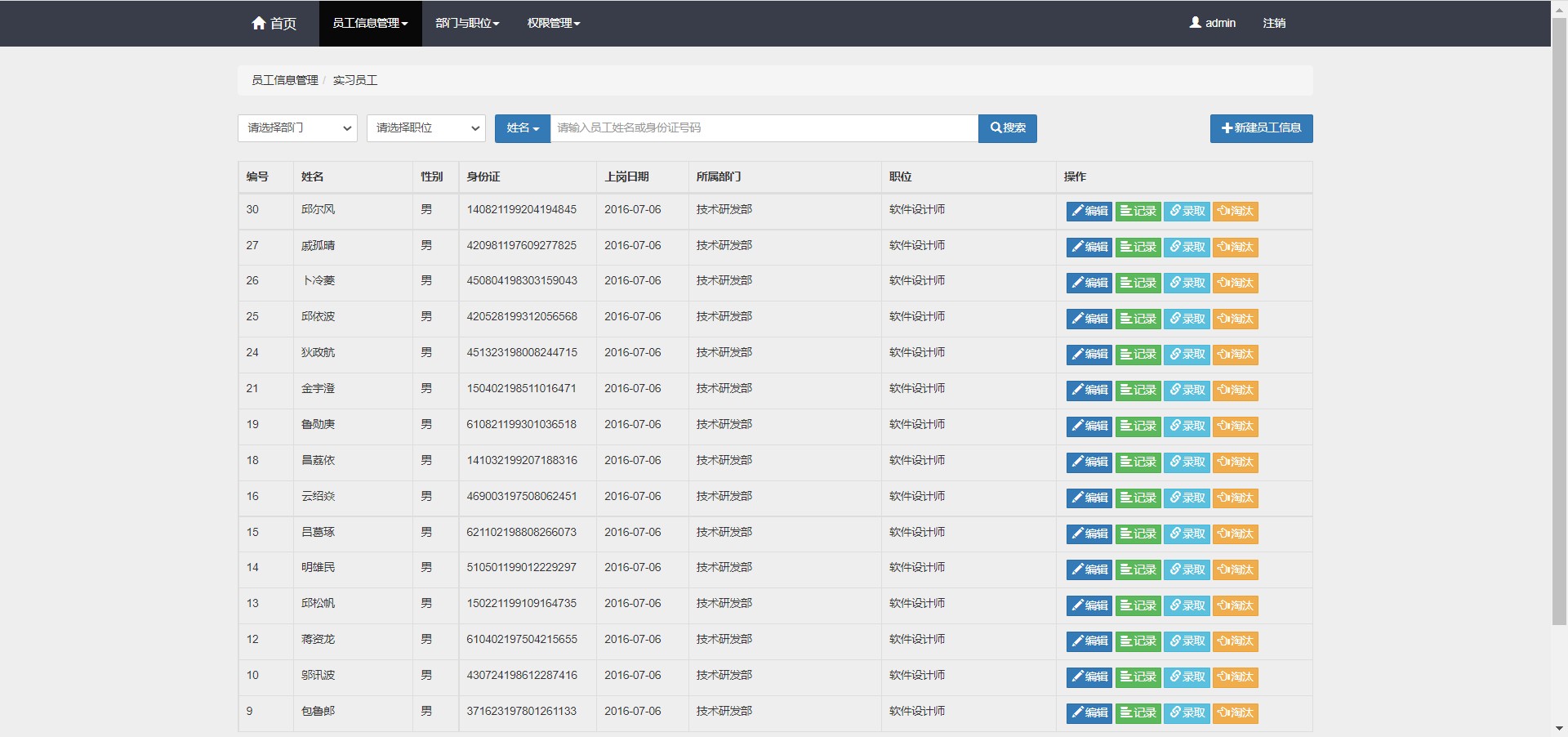The width and height of the screenshot is (1568, 737).
Task: Open the 部门与职位 menu
Action: pos(467,23)
